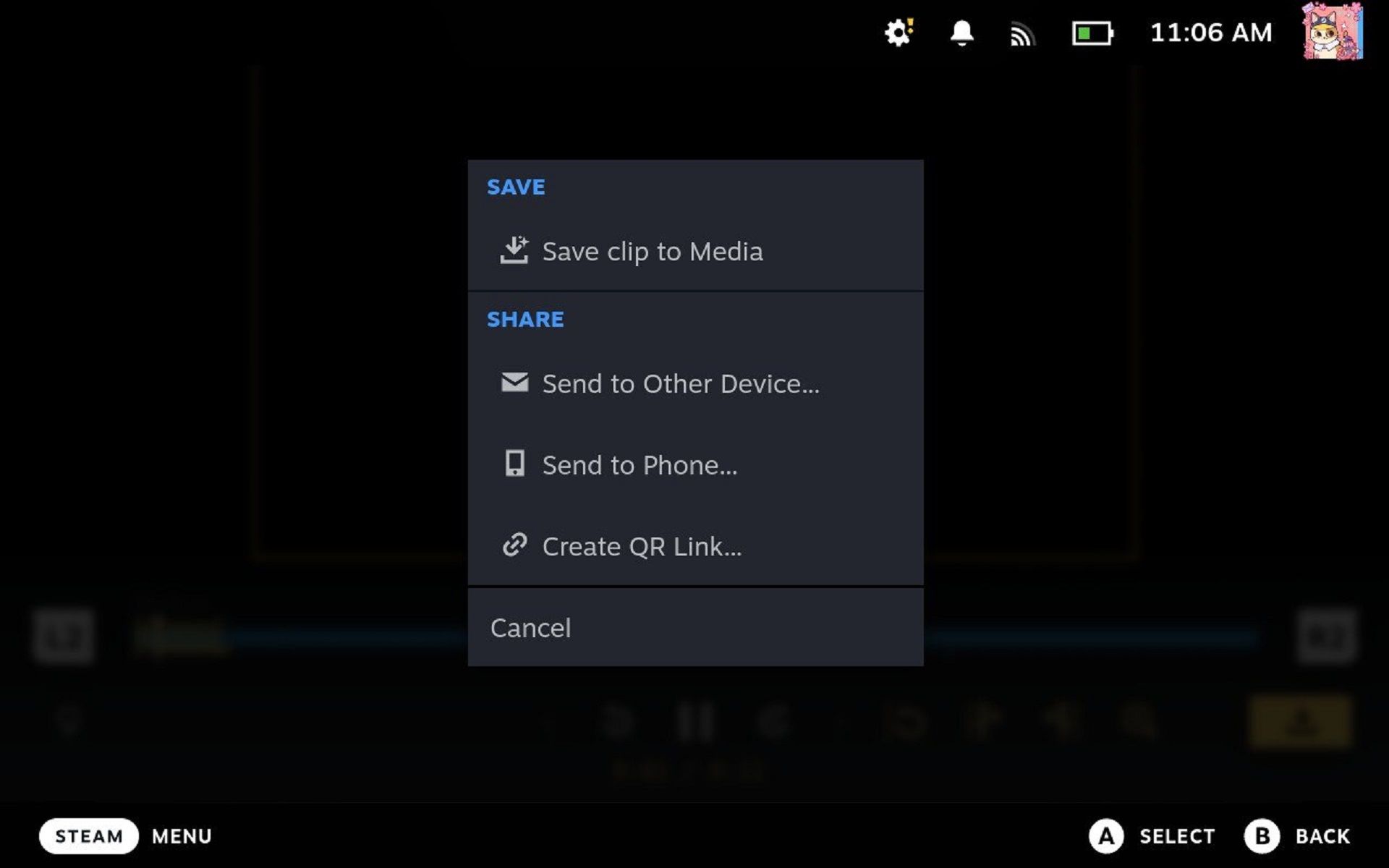Click the battery status icon
This screenshot has height=868, width=1389.
1092,34
